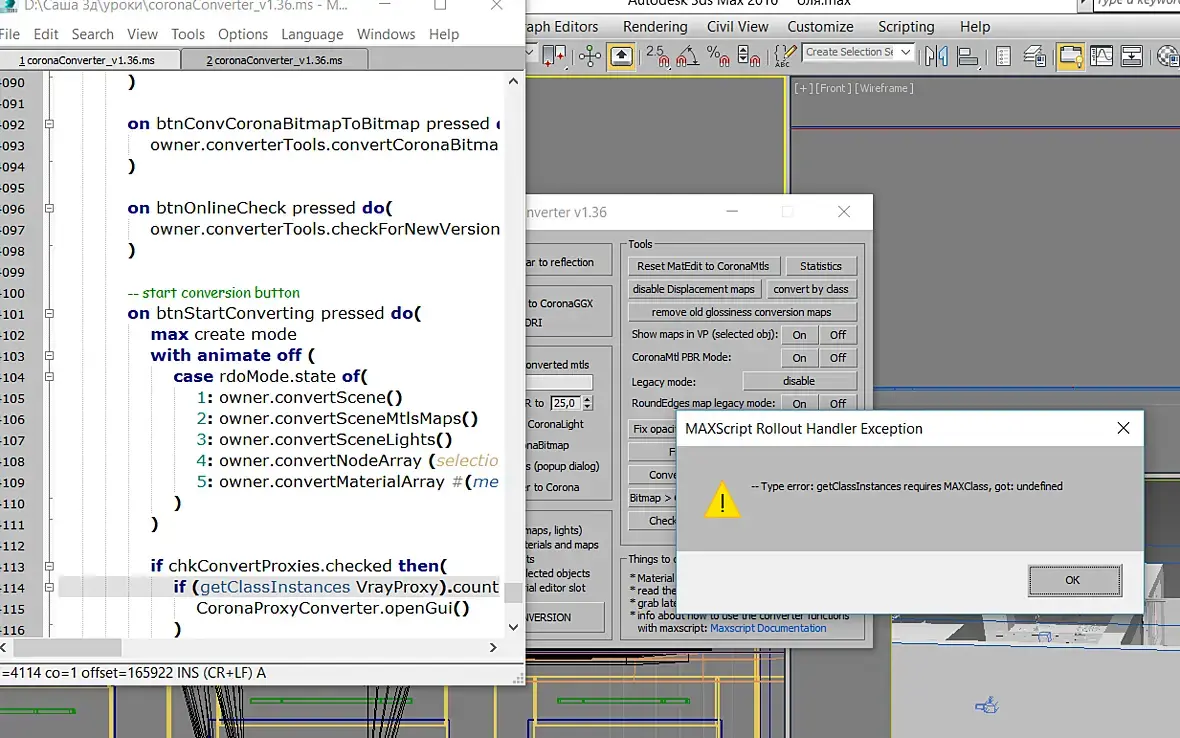Screen dimensions: 1180x738
Task: Open the Create Selection Set dropdown
Action: click(859, 52)
